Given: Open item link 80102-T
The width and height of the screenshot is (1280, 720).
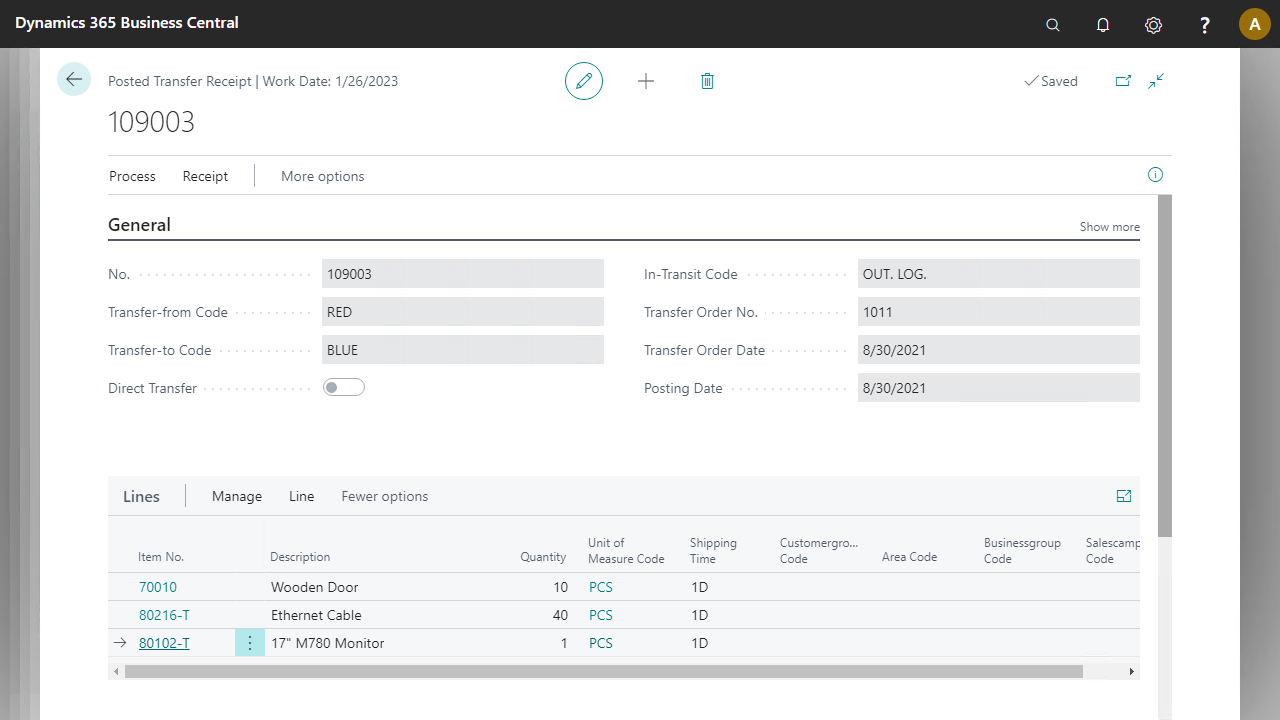Looking at the screenshot, I should point(164,643).
